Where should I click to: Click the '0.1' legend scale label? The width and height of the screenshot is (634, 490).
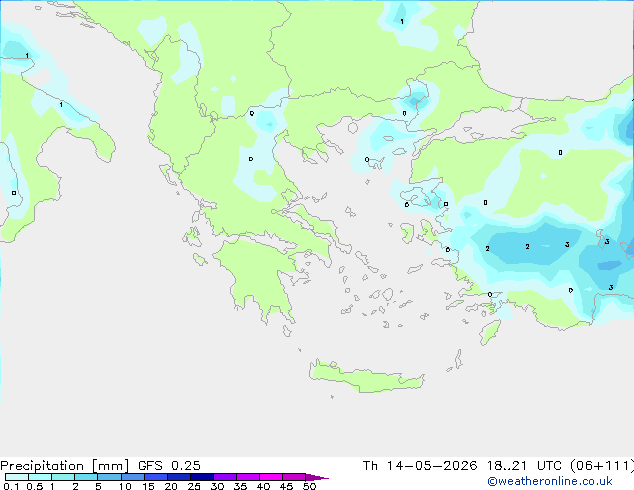11,486
